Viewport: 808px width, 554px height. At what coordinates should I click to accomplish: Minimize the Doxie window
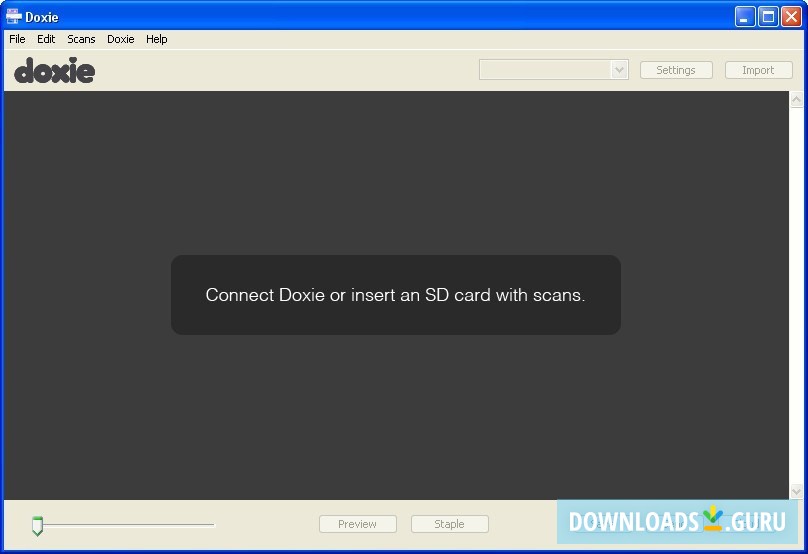744,16
